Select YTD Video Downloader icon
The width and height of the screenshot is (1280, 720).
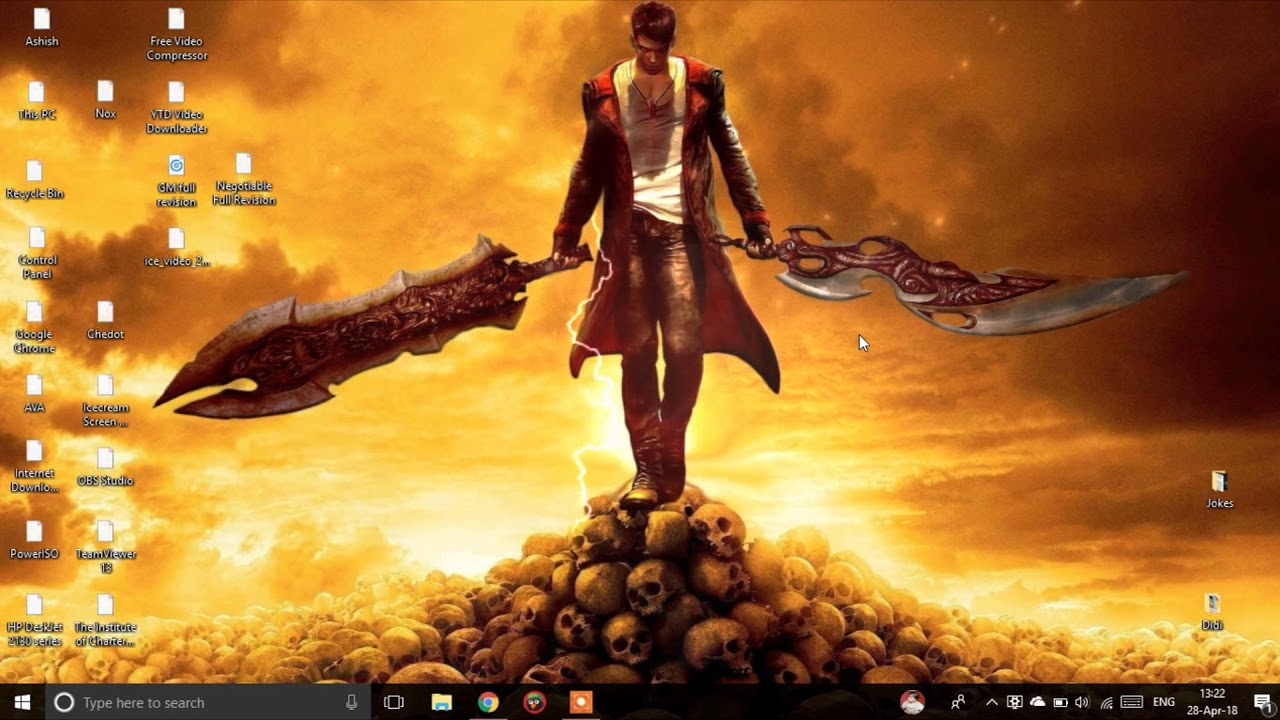pyautogui.click(x=177, y=107)
